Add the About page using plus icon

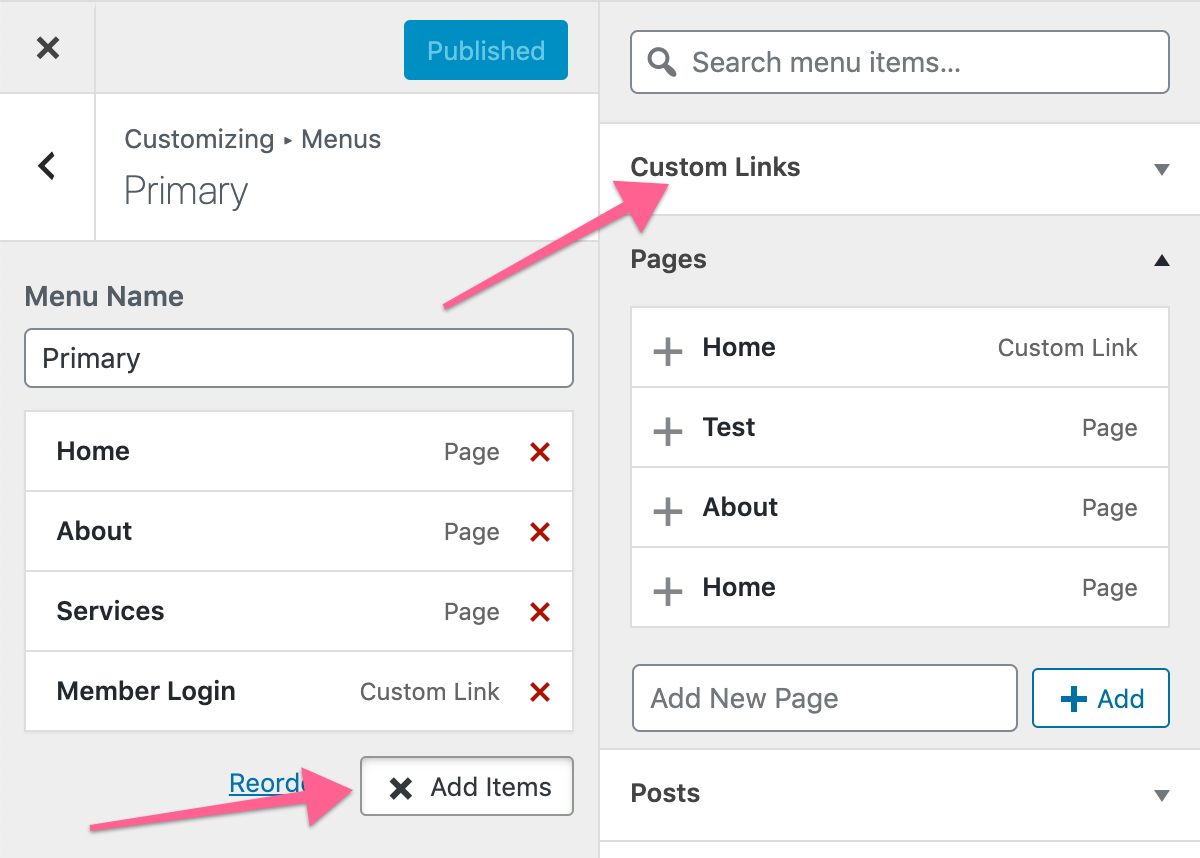667,511
